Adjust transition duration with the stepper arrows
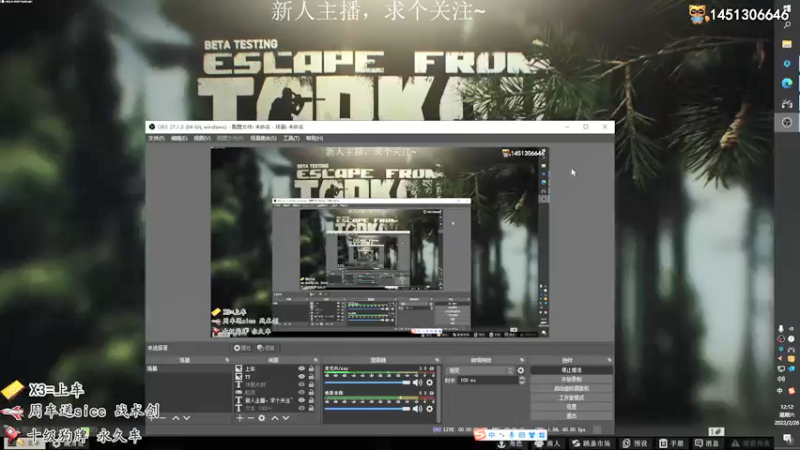Viewport: 800px width, 450px height. click(521, 381)
